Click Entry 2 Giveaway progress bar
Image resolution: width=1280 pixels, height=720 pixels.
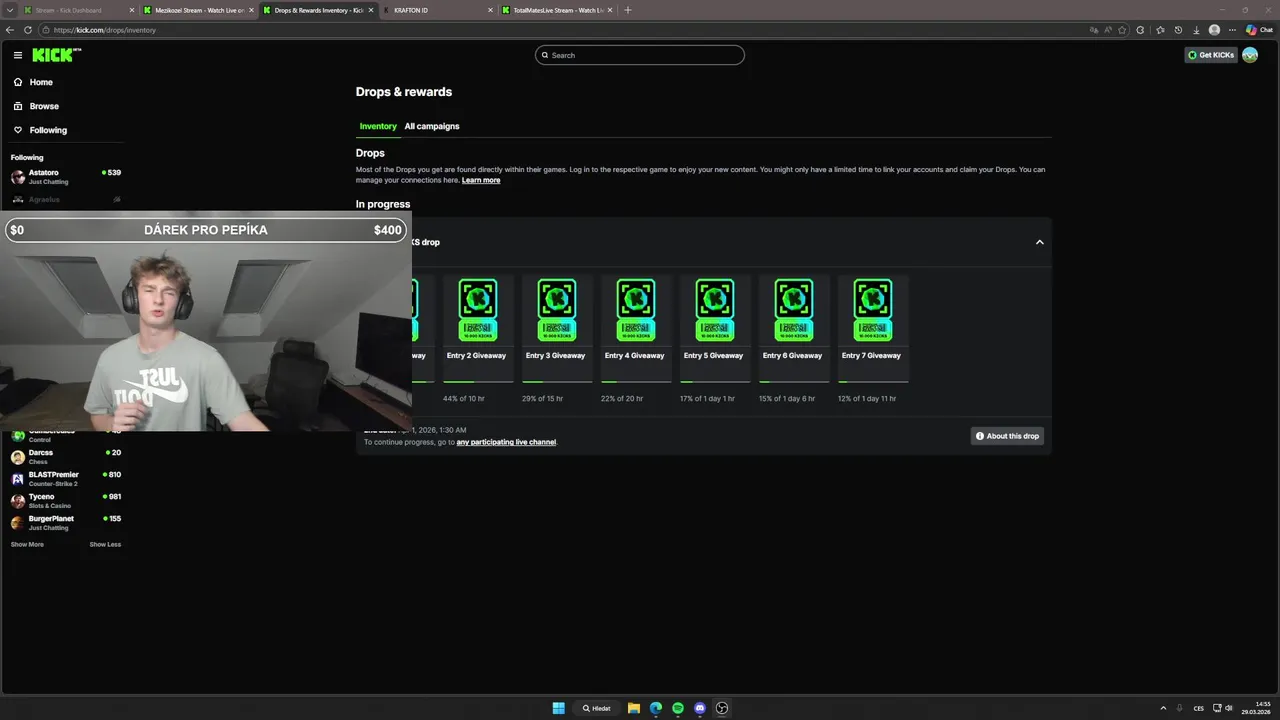point(478,381)
